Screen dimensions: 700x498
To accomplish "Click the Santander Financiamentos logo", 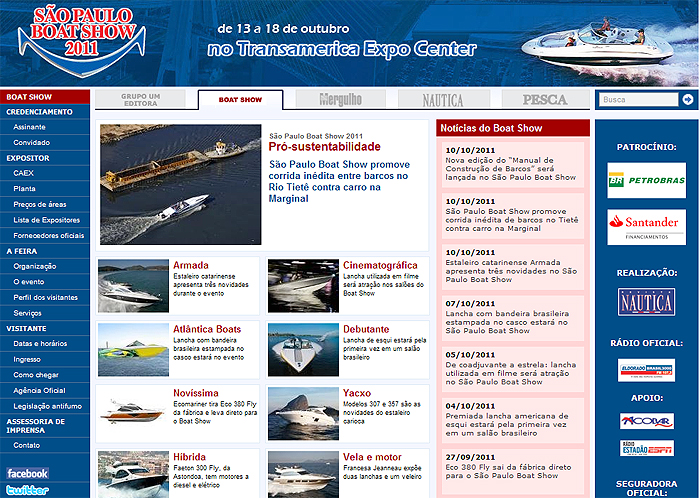I will click(646, 227).
